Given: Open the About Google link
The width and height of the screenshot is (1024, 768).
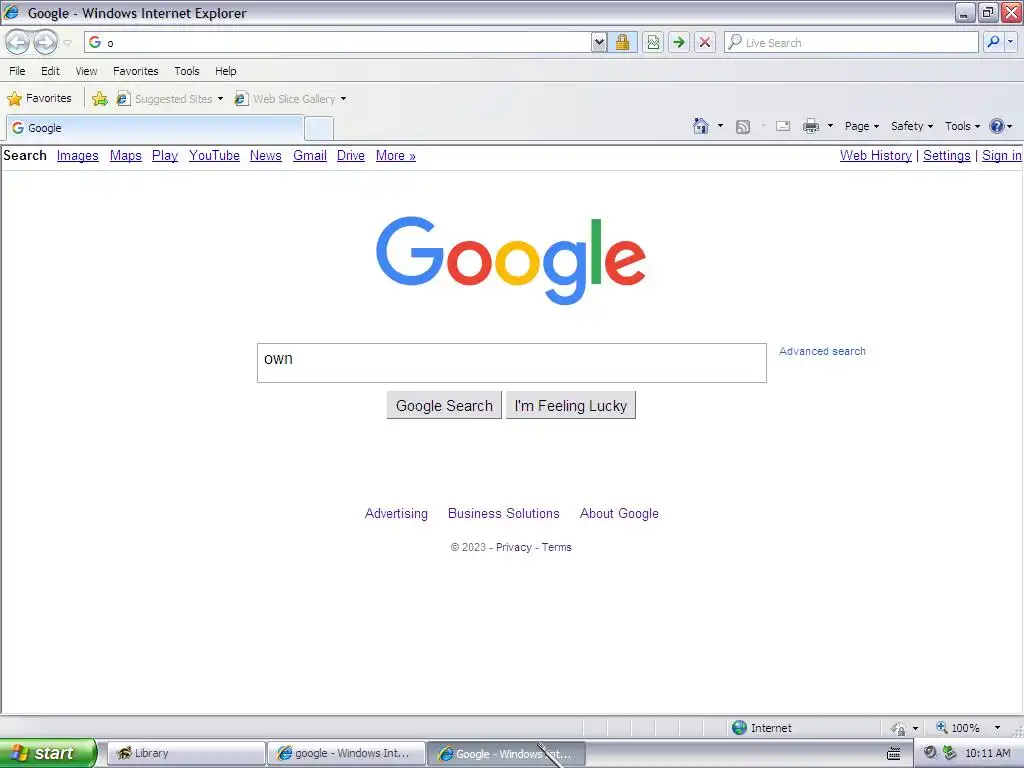Looking at the screenshot, I should [x=619, y=513].
